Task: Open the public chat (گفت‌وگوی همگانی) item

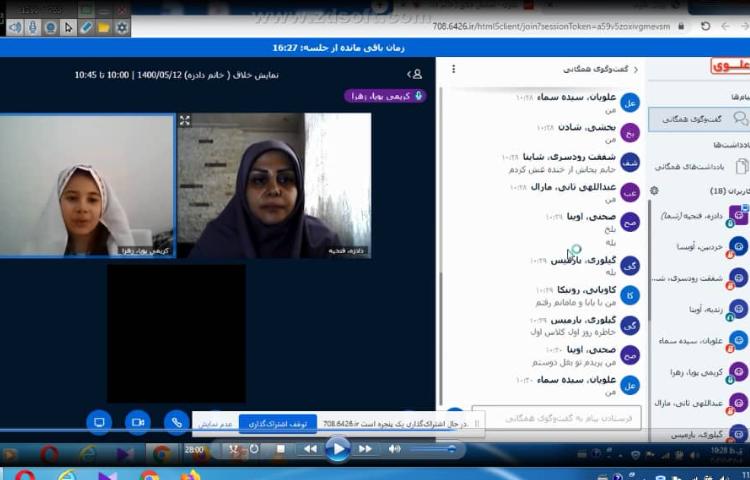Action: (x=699, y=119)
